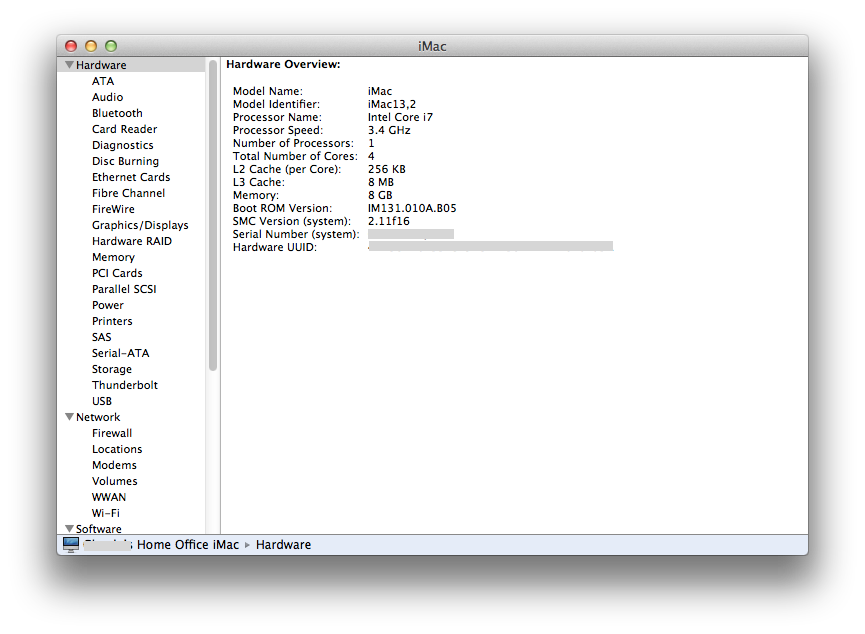Select Disc Burning entry
The height and width of the screenshot is (634, 865).
tap(125, 161)
